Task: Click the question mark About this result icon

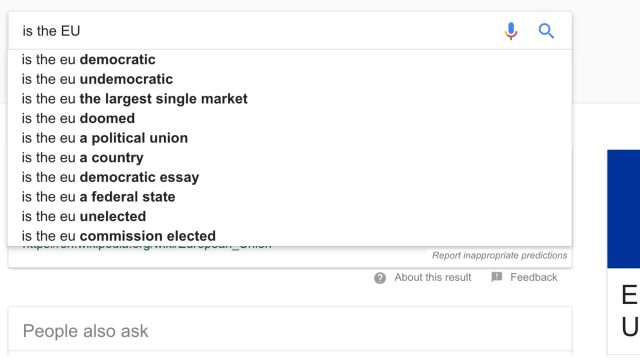Action: pos(380,278)
